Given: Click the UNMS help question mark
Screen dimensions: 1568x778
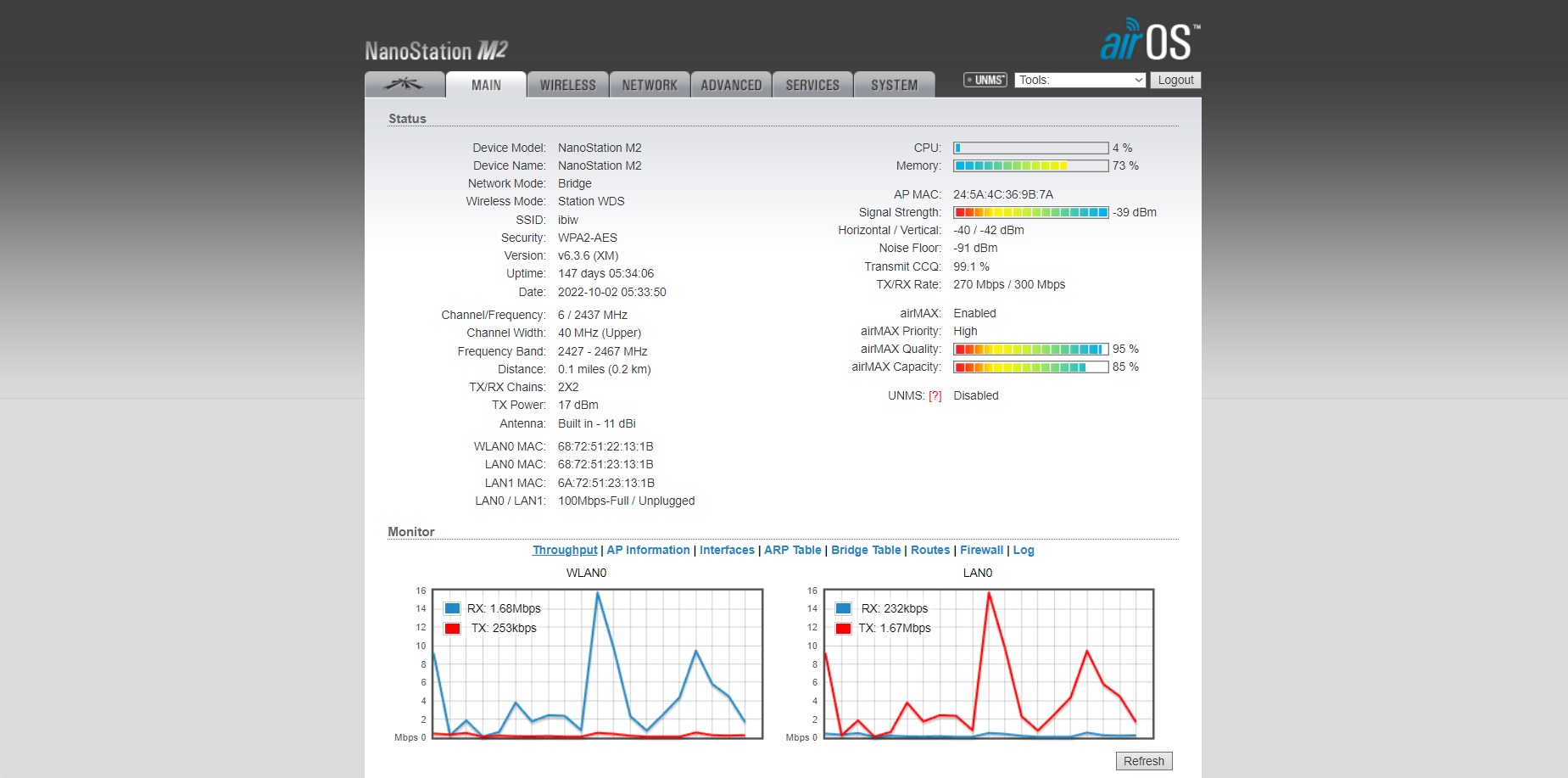Looking at the screenshot, I should point(935,395).
